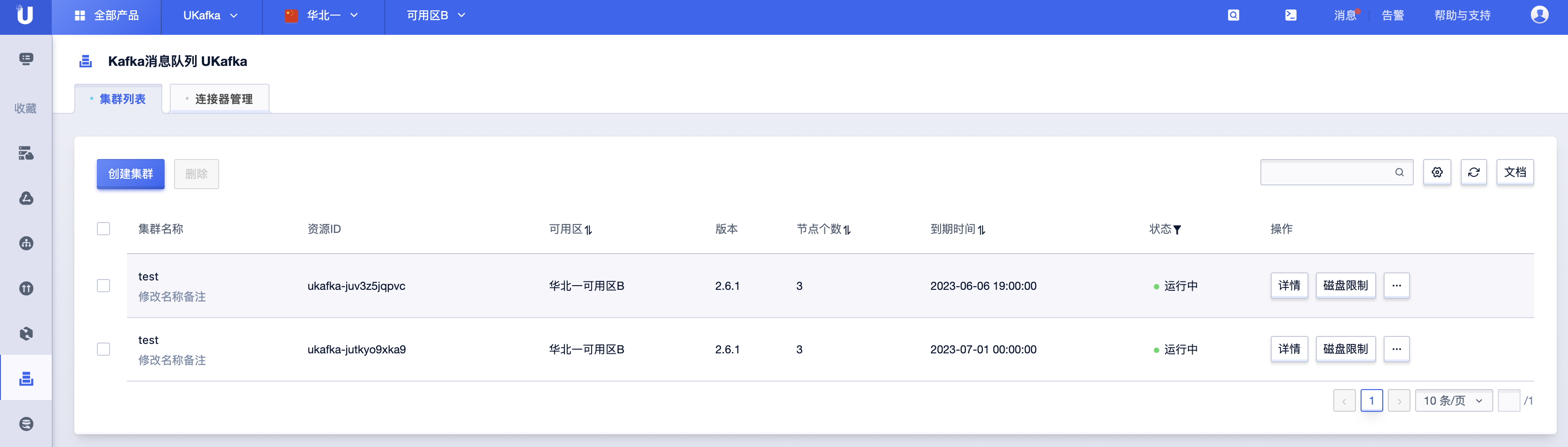
Task: Open more actions for ukafka-jutkyo9xka9
Action: click(1396, 349)
